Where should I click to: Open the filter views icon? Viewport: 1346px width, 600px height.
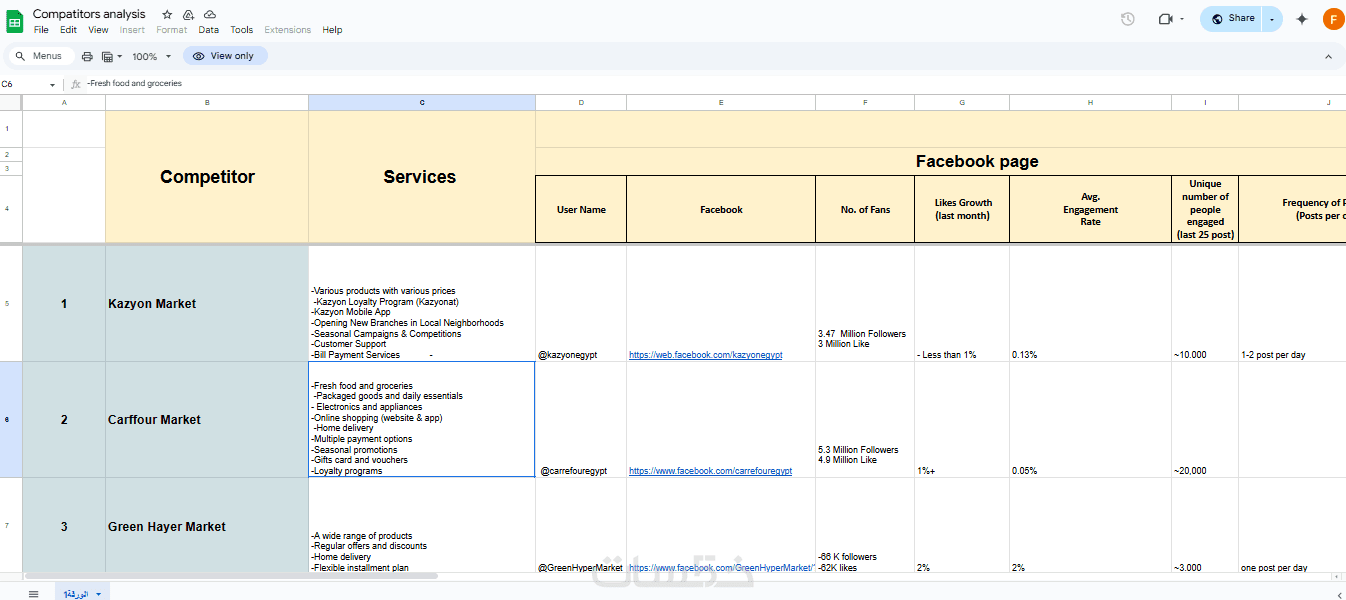pyautogui.click(x=107, y=56)
